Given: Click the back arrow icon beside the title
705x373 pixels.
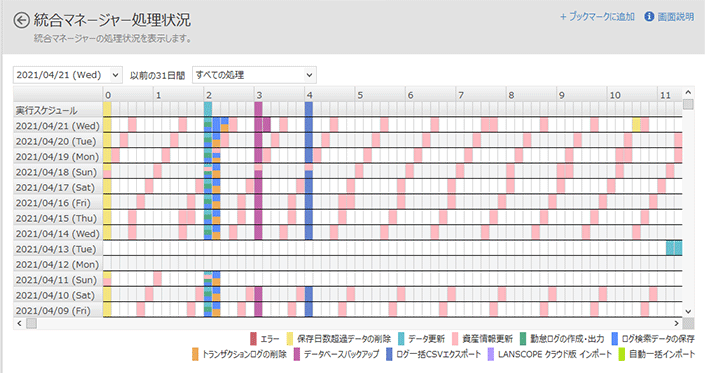Looking at the screenshot, I should pyautogui.click(x=21, y=21).
